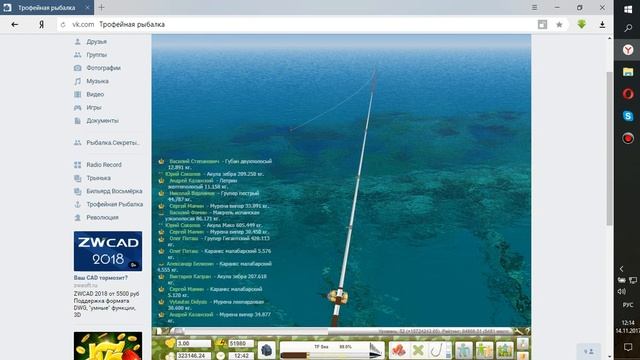Image resolution: width=640 pixels, height=360 pixels.
Task: Open a new browser tab
Action: pyautogui.click(x=101, y=7)
